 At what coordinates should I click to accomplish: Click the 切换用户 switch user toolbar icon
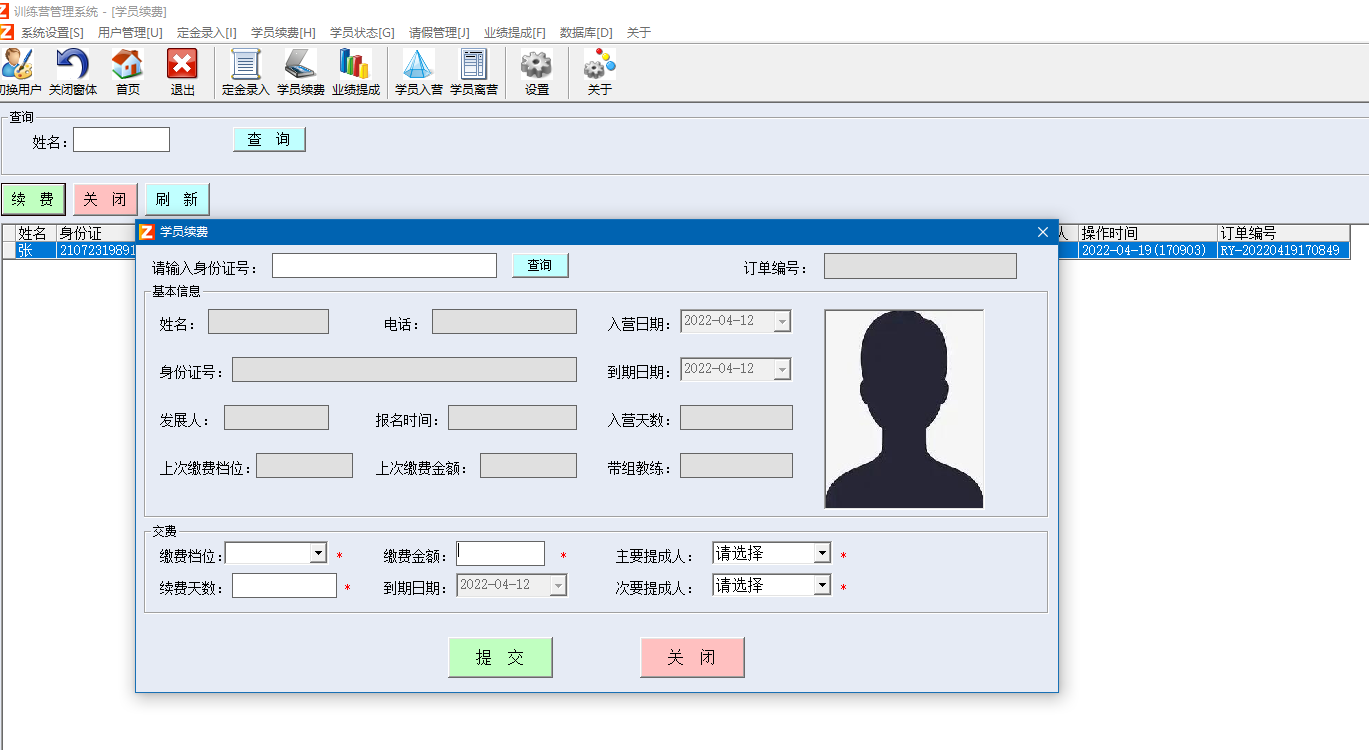(x=19, y=72)
